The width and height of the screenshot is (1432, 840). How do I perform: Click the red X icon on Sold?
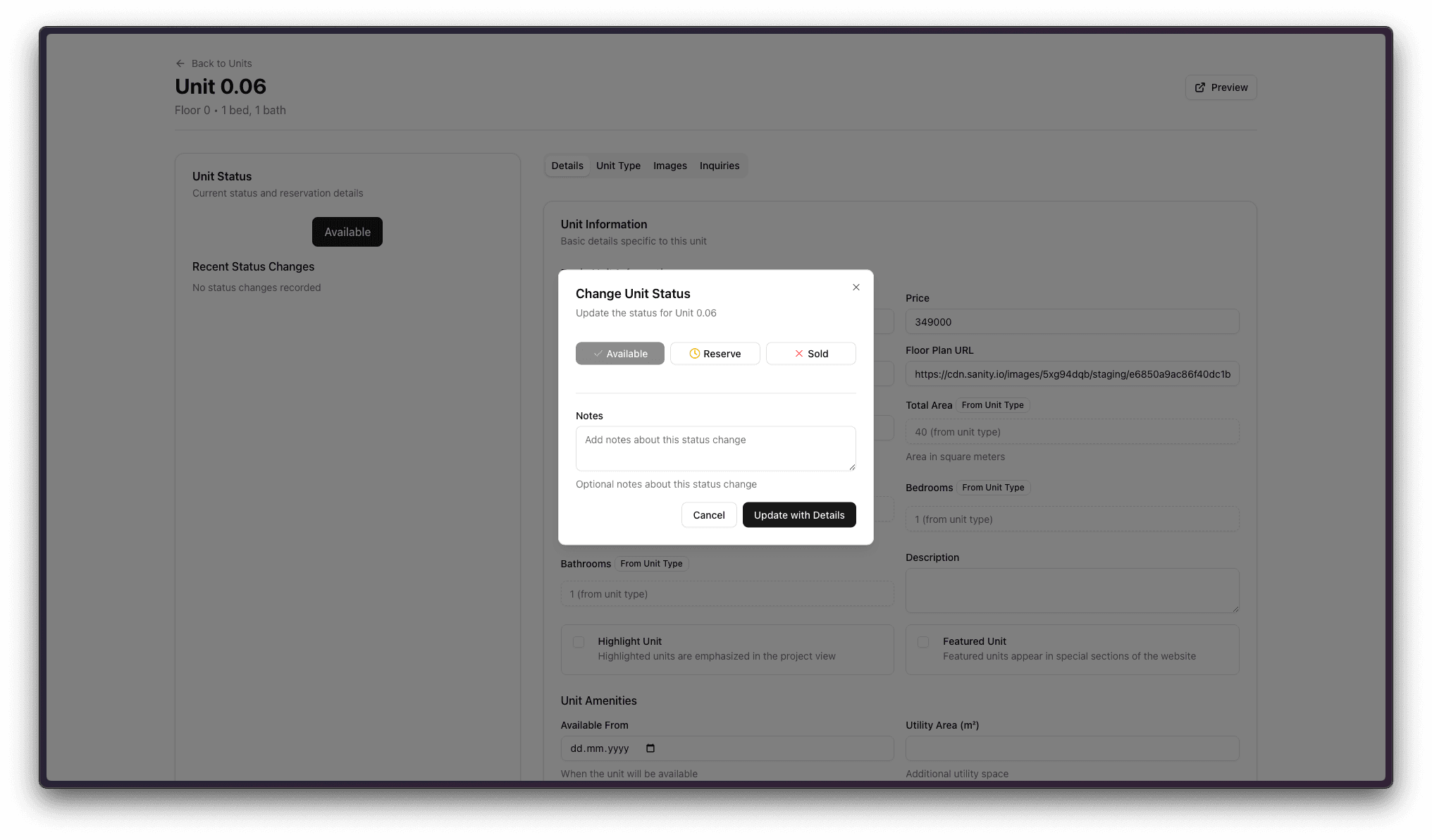(798, 354)
